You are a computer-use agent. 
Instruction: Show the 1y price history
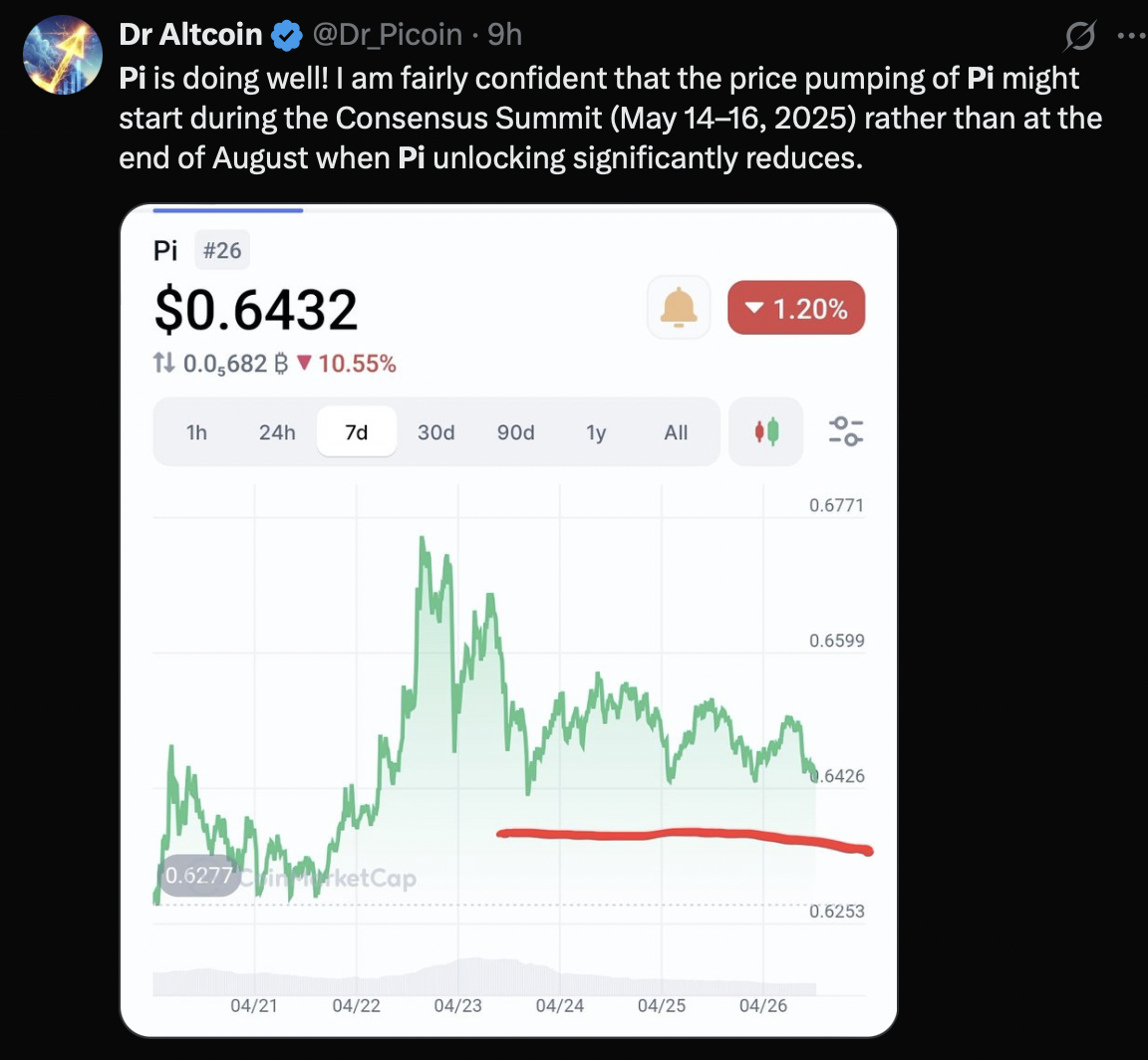pyautogui.click(x=596, y=432)
